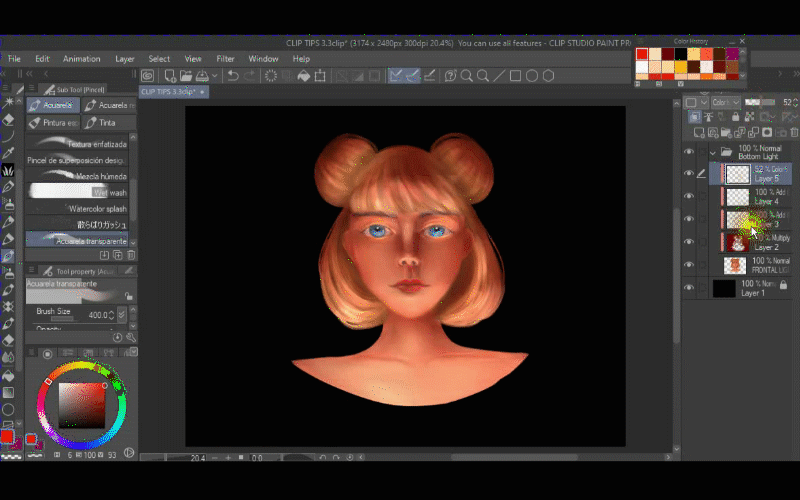Hide the Bottom Light folder eye icon

tap(688, 151)
